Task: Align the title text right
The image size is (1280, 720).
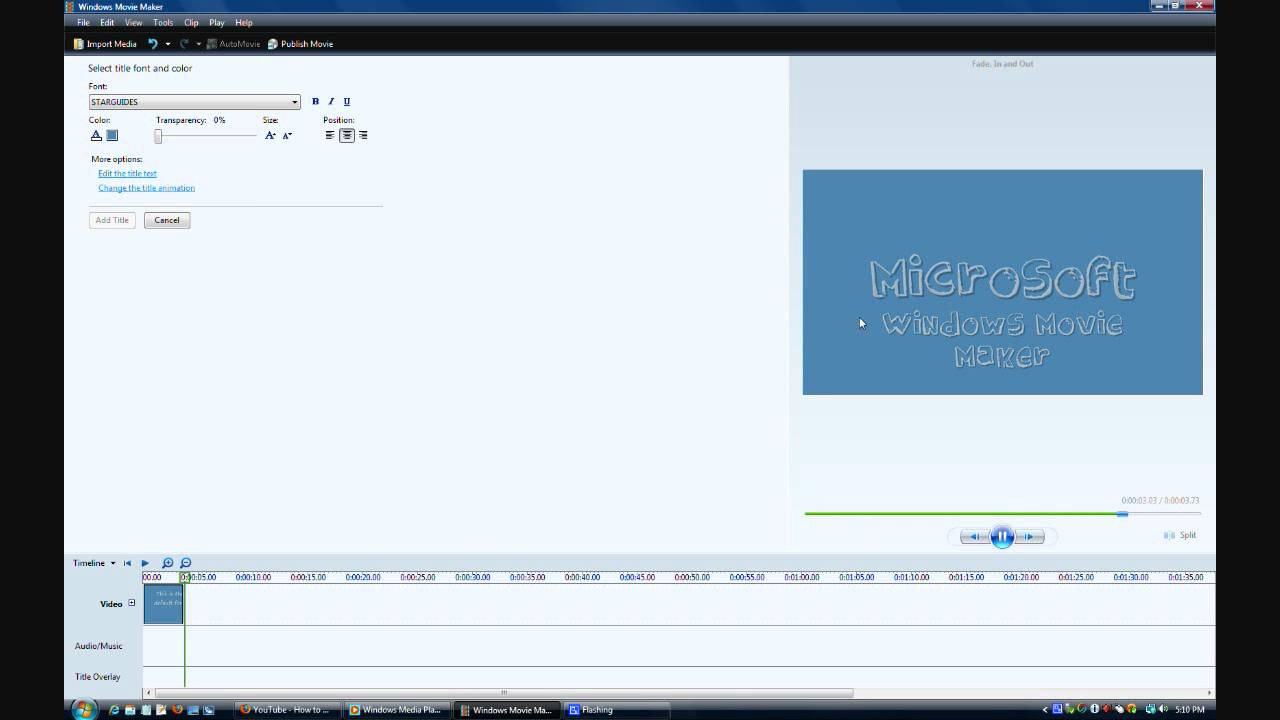Action: click(363, 135)
